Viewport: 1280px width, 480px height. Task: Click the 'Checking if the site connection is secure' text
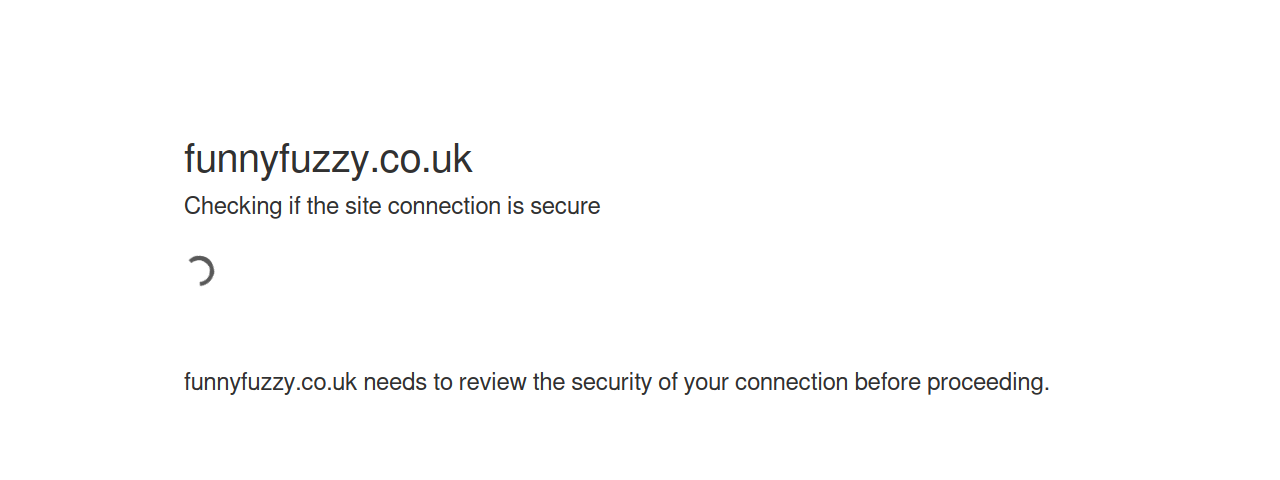(392, 206)
